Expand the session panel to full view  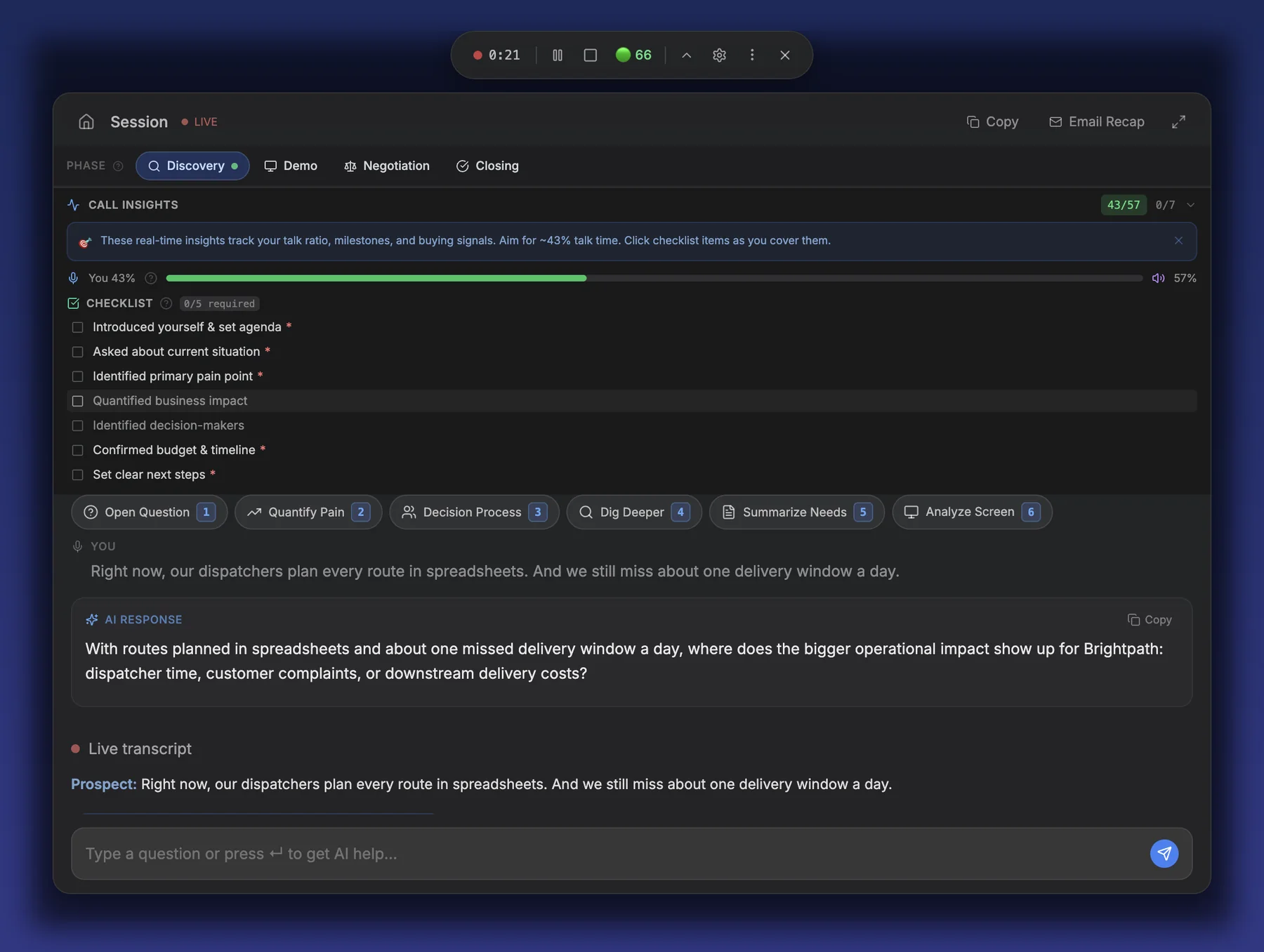(x=1178, y=121)
